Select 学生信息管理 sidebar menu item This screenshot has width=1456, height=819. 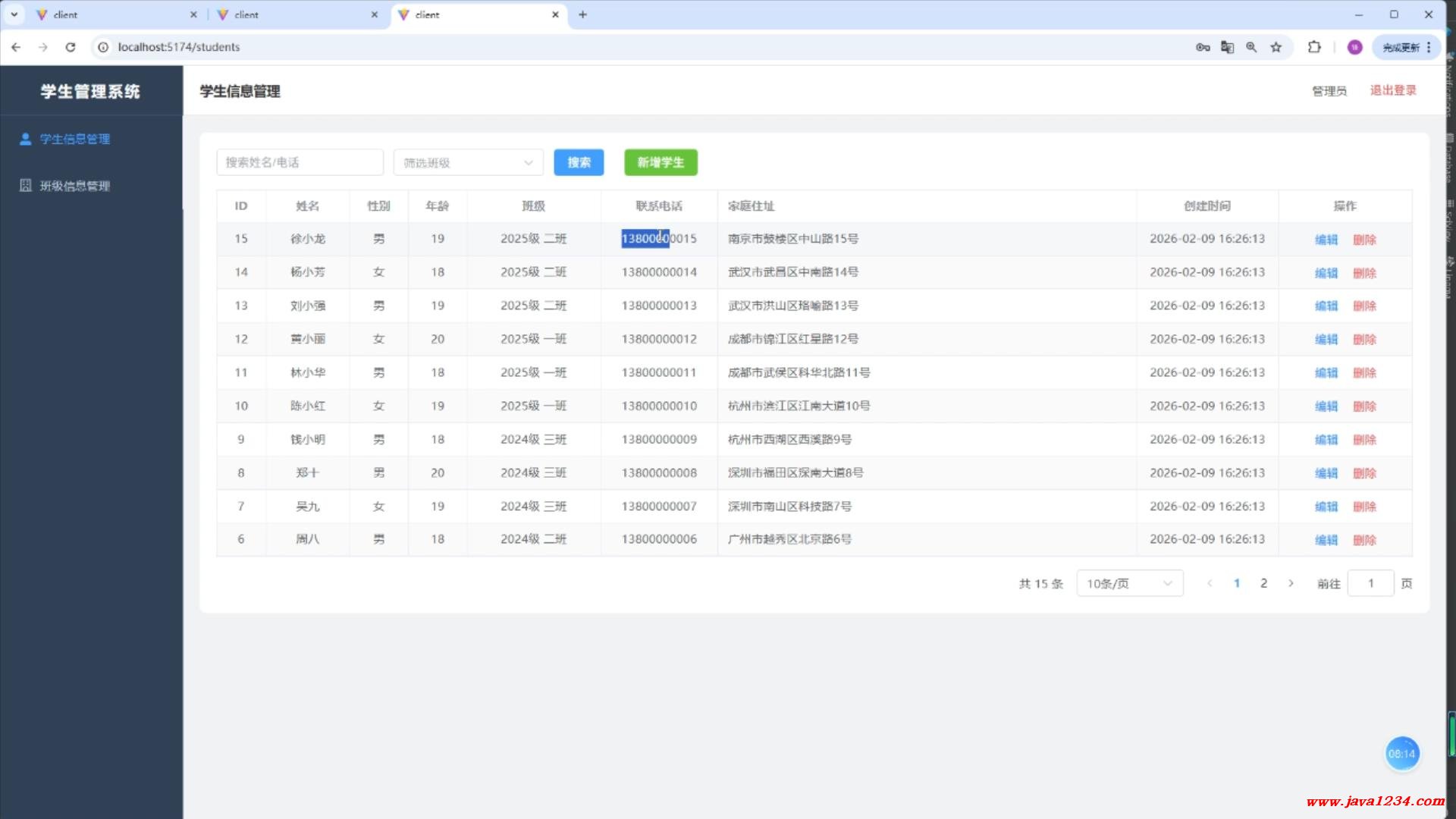point(74,139)
